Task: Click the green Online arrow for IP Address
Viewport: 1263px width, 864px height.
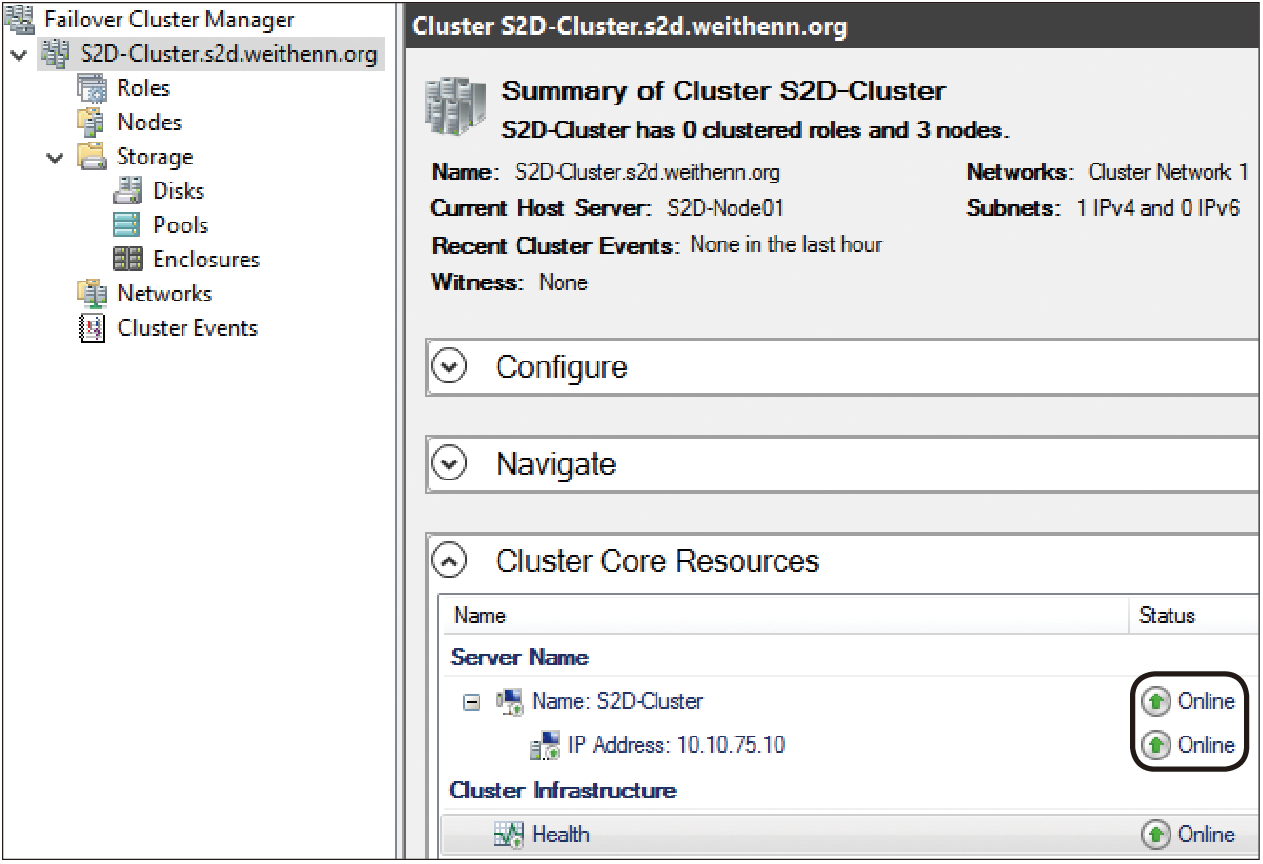Action: 1156,745
